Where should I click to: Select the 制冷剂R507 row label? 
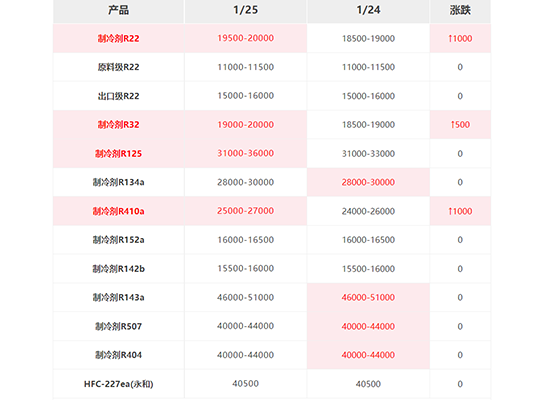pos(119,326)
